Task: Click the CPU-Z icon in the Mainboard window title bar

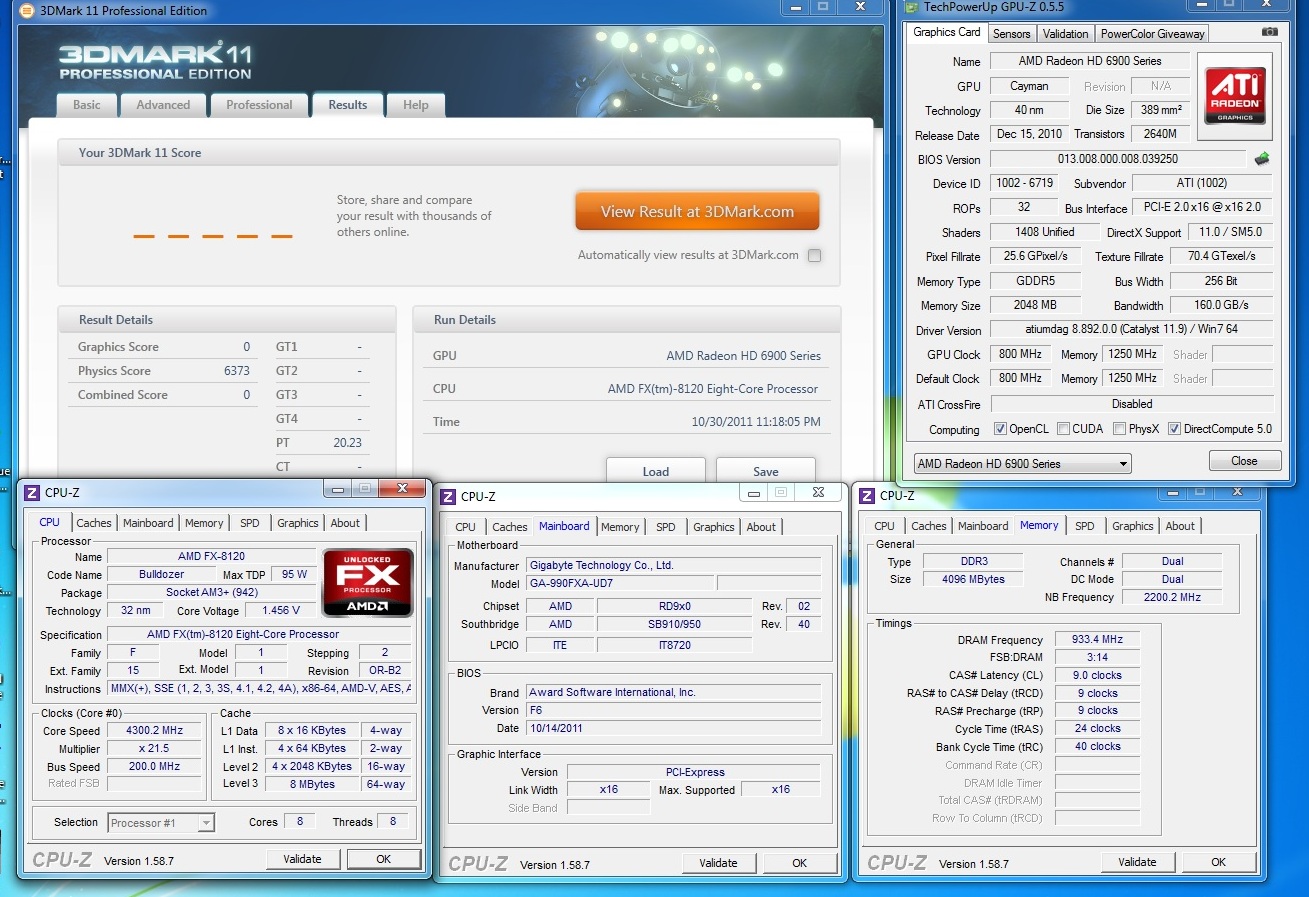Action: tap(448, 497)
